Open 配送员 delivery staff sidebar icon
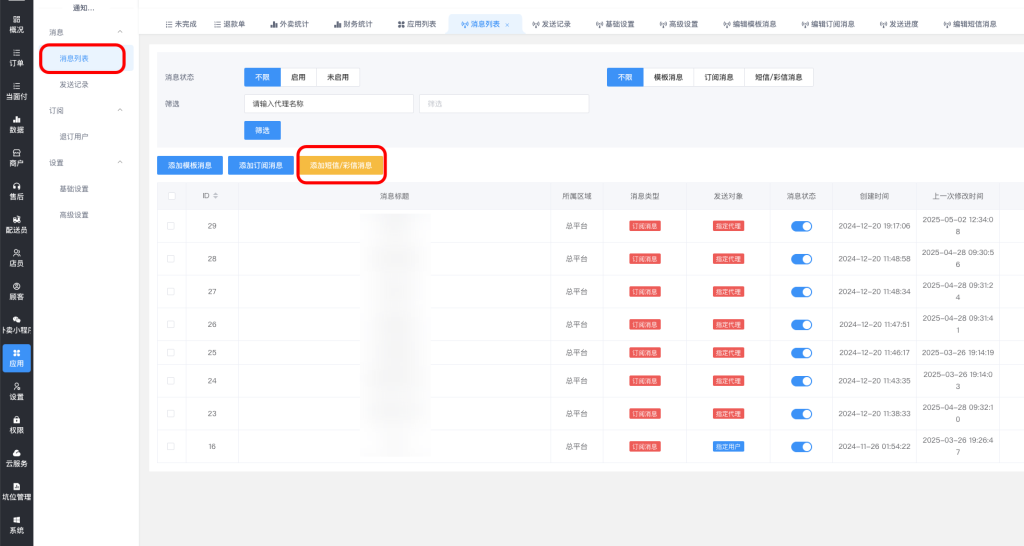The height and width of the screenshot is (546, 1024). (16, 224)
